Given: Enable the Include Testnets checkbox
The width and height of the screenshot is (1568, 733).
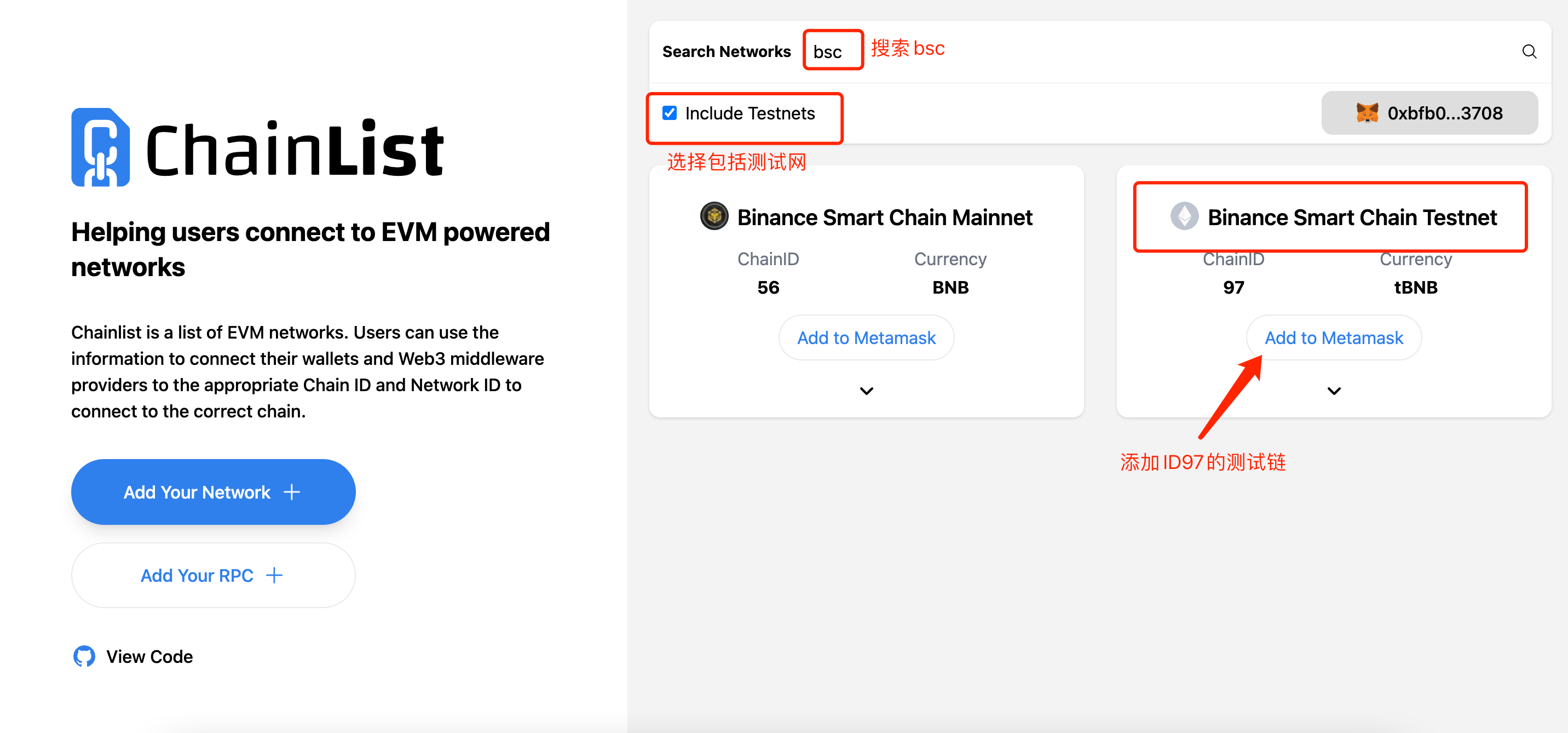Looking at the screenshot, I should coord(670,112).
